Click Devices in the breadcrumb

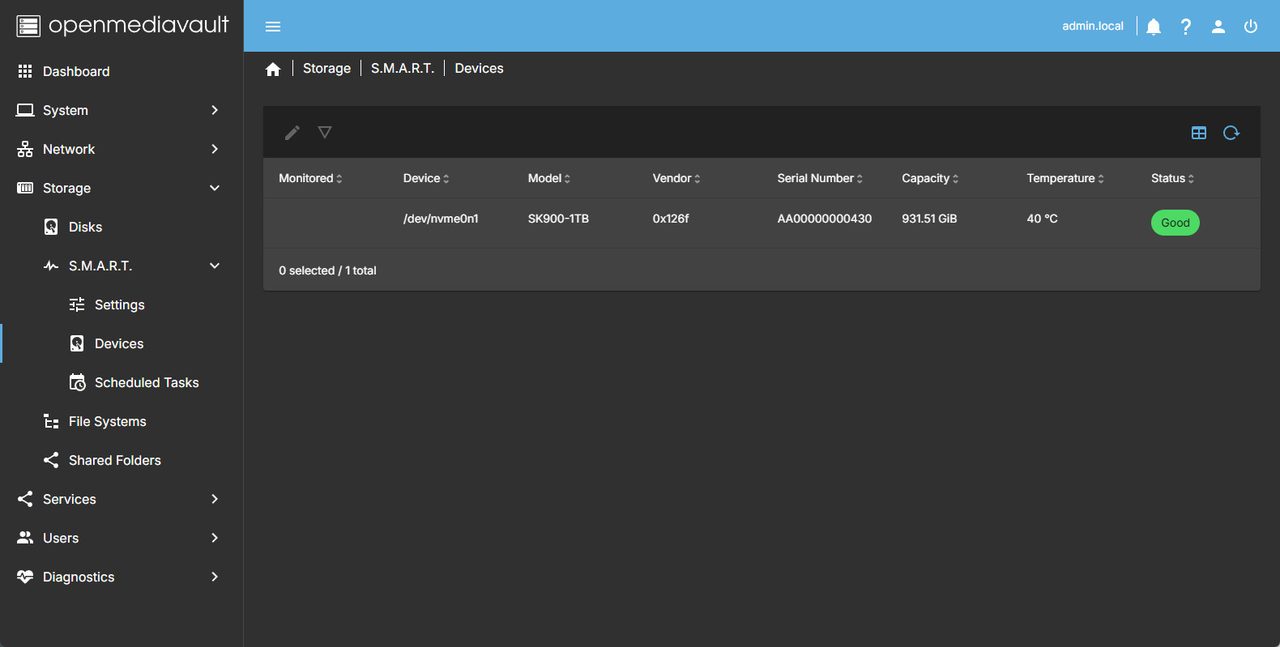click(479, 69)
